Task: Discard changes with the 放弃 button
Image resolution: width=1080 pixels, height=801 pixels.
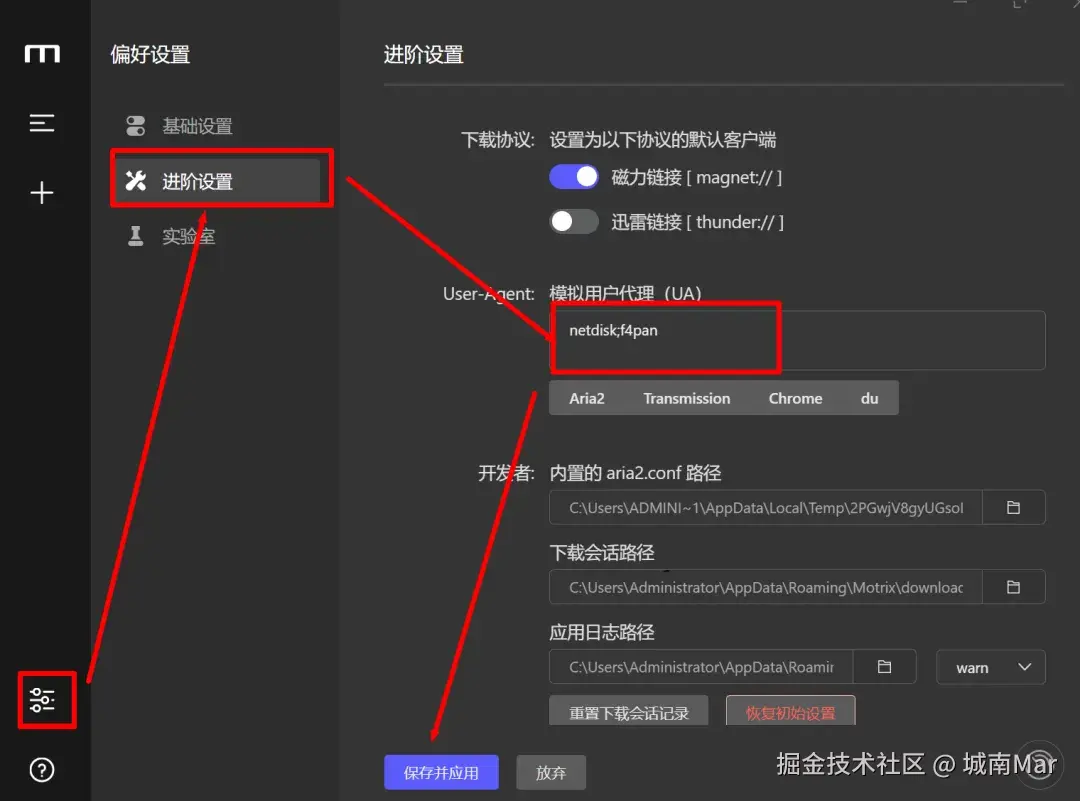Action: (x=551, y=772)
